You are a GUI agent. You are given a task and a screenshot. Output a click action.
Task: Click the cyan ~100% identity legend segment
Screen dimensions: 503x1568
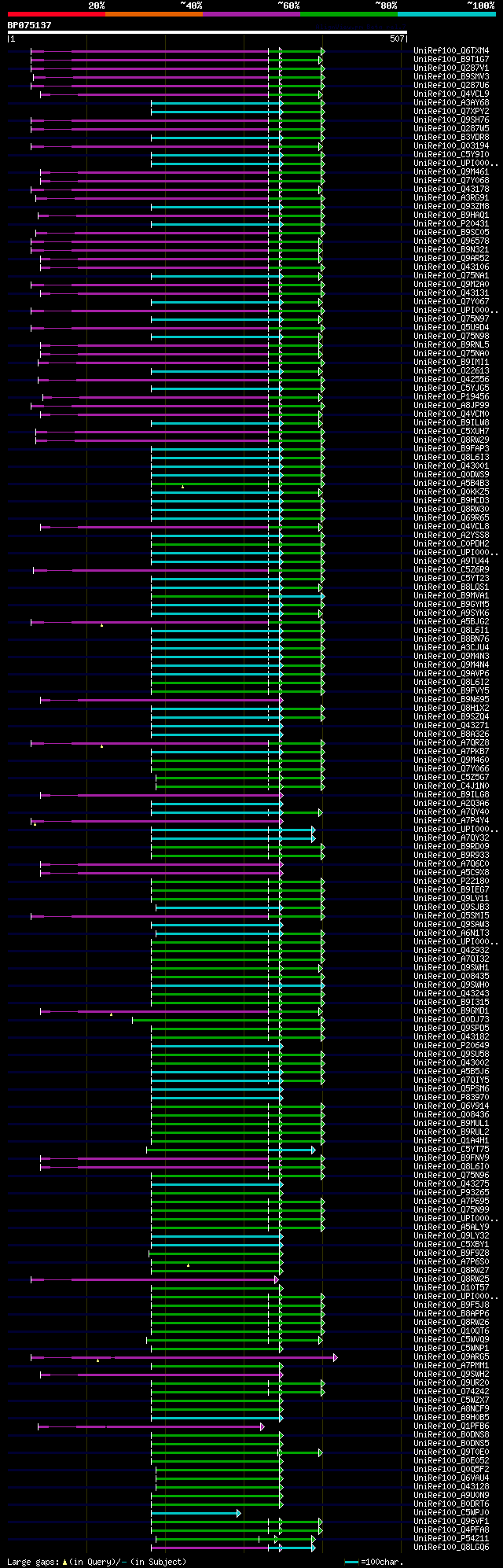(446, 14)
